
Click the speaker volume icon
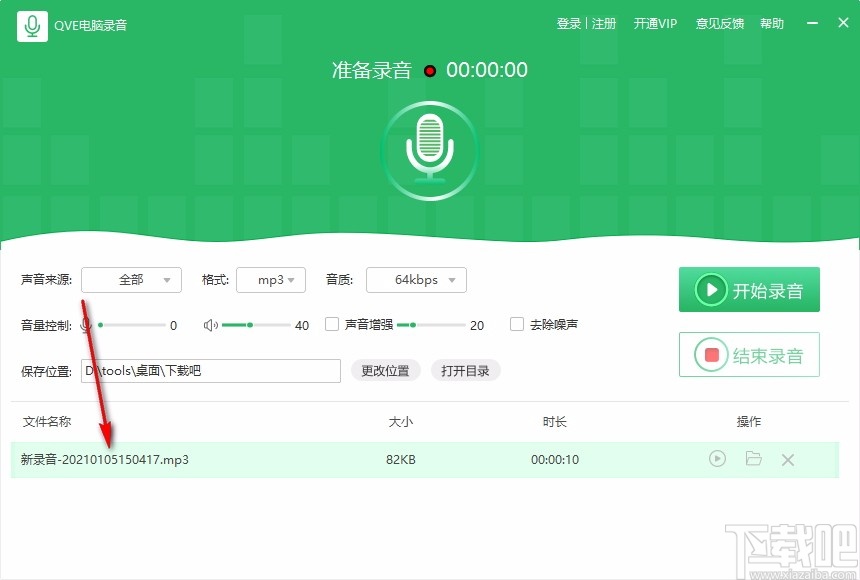click(x=211, y=324)
